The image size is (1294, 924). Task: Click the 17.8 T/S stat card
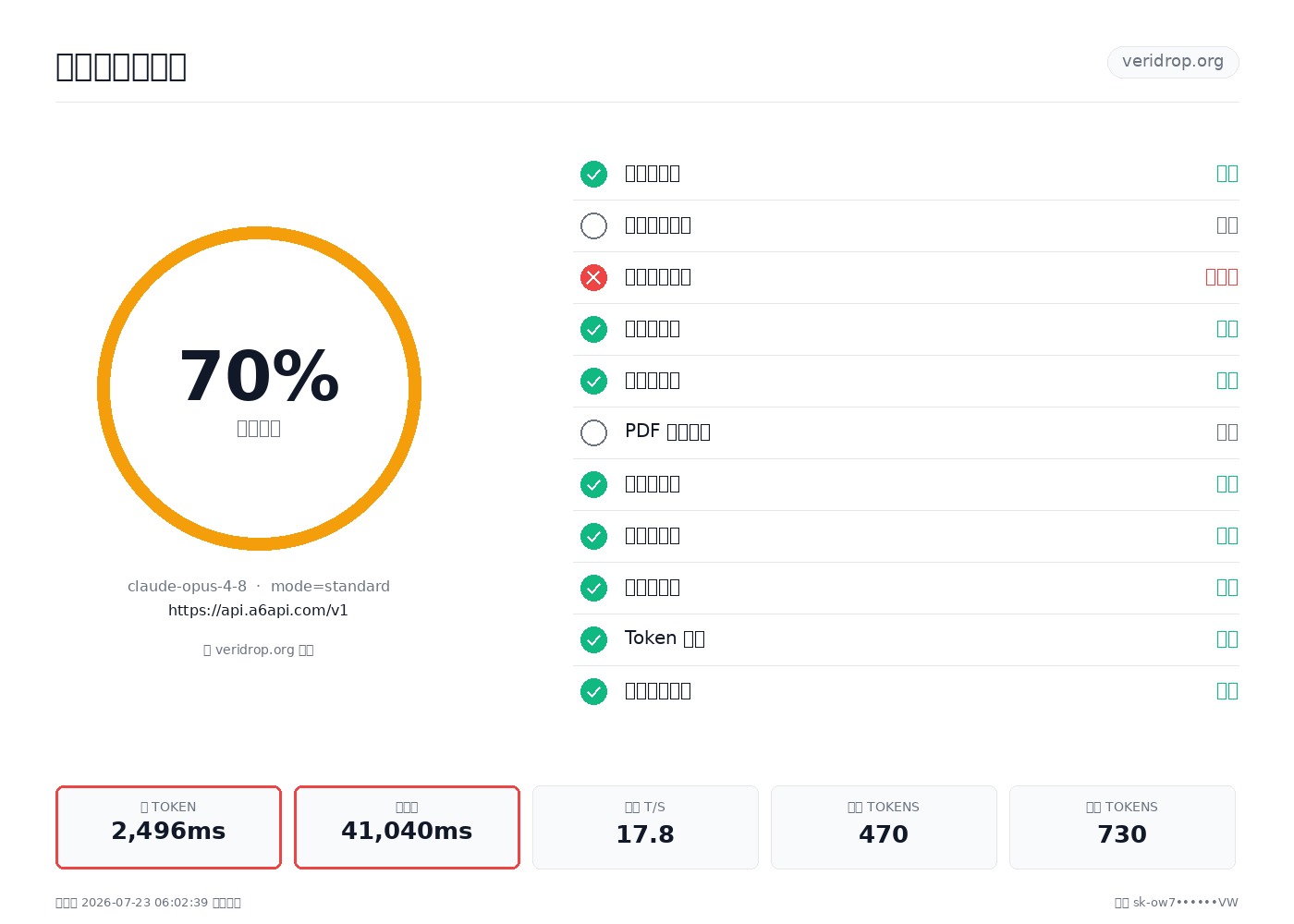[x=645, y=827]
